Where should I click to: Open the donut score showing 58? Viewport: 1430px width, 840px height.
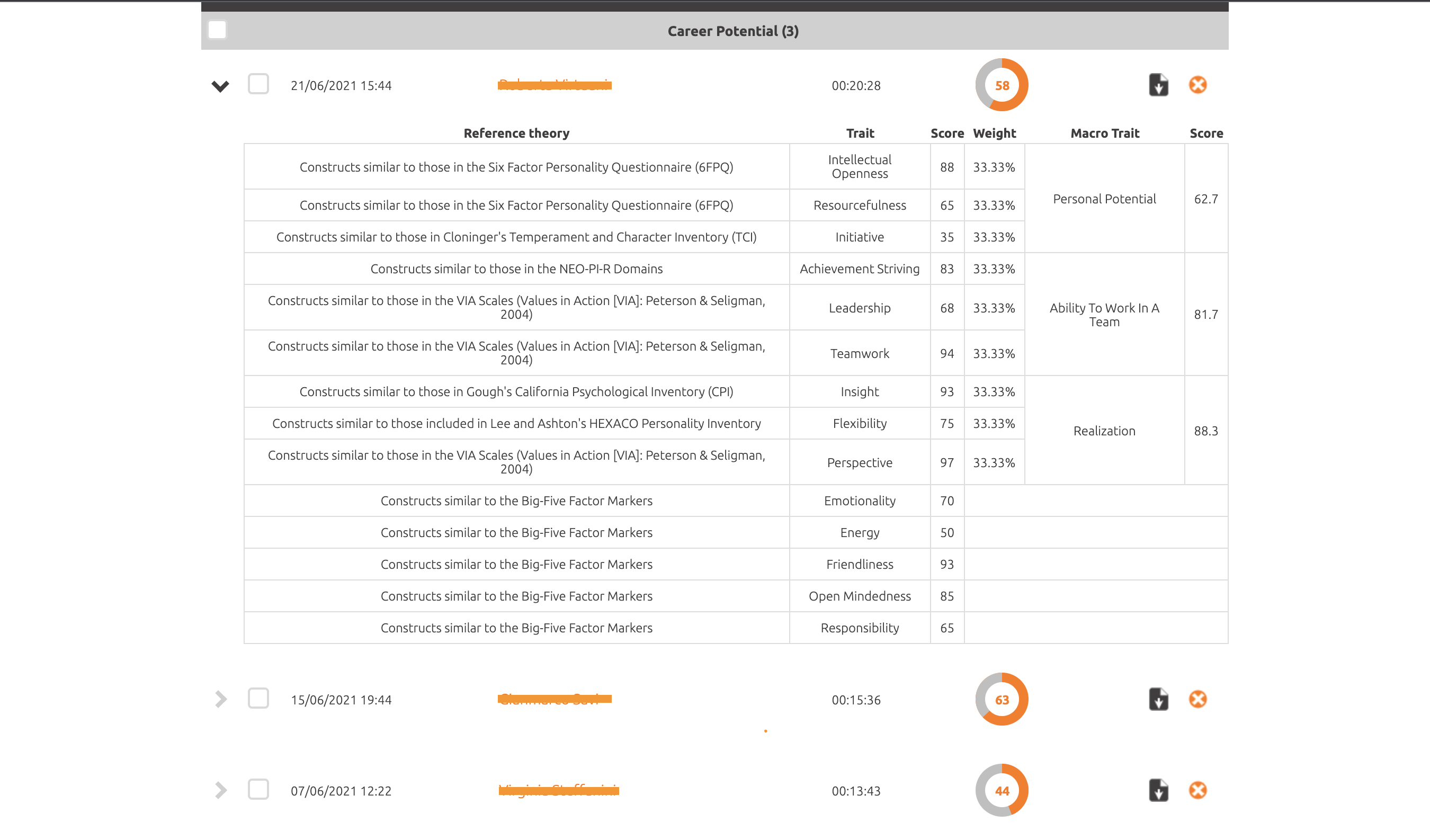[1002, 85]
